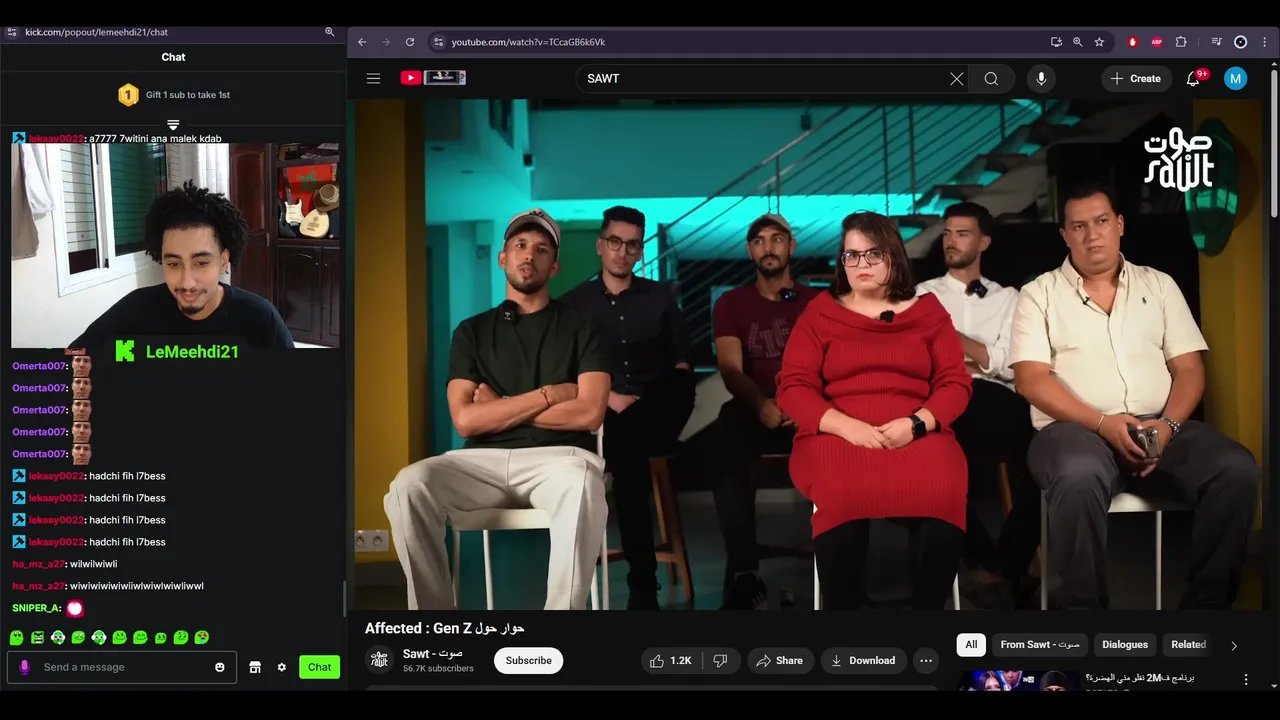The height and width of the screenshot is (720, 1280).
Task: Clear the SAWT search text
Action: [957, 78]
